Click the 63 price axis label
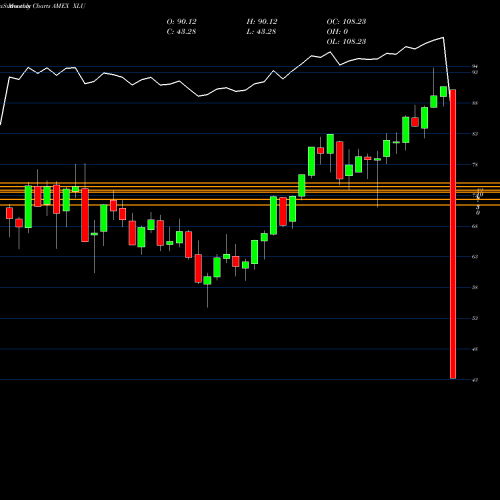The height and width of the screenshot is (500, 500). pos(475,257)
